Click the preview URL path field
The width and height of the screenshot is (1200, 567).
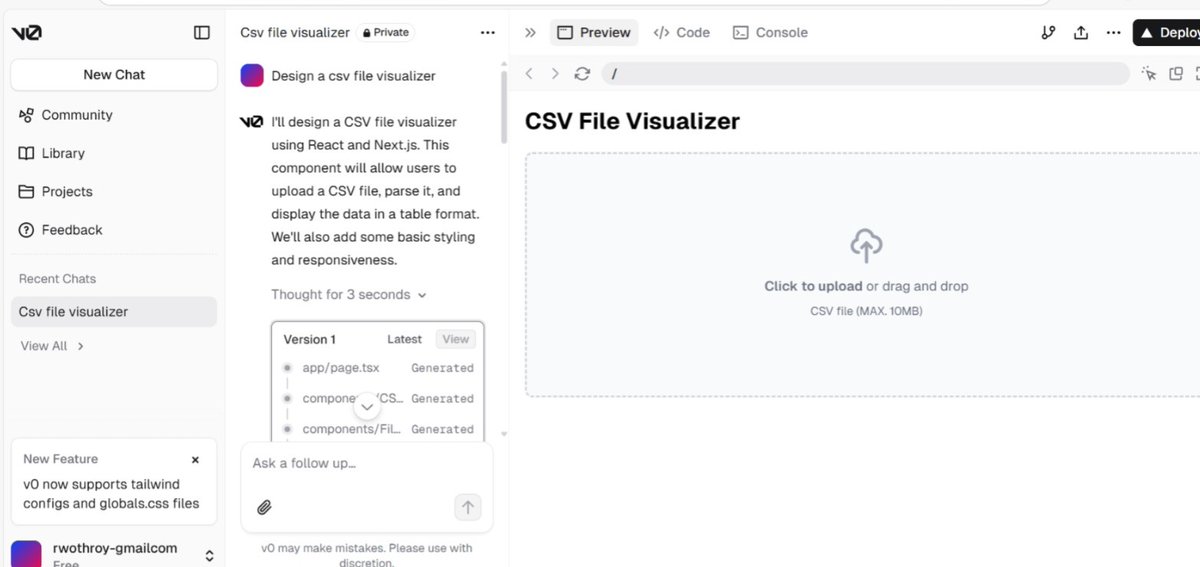(865, 74)
